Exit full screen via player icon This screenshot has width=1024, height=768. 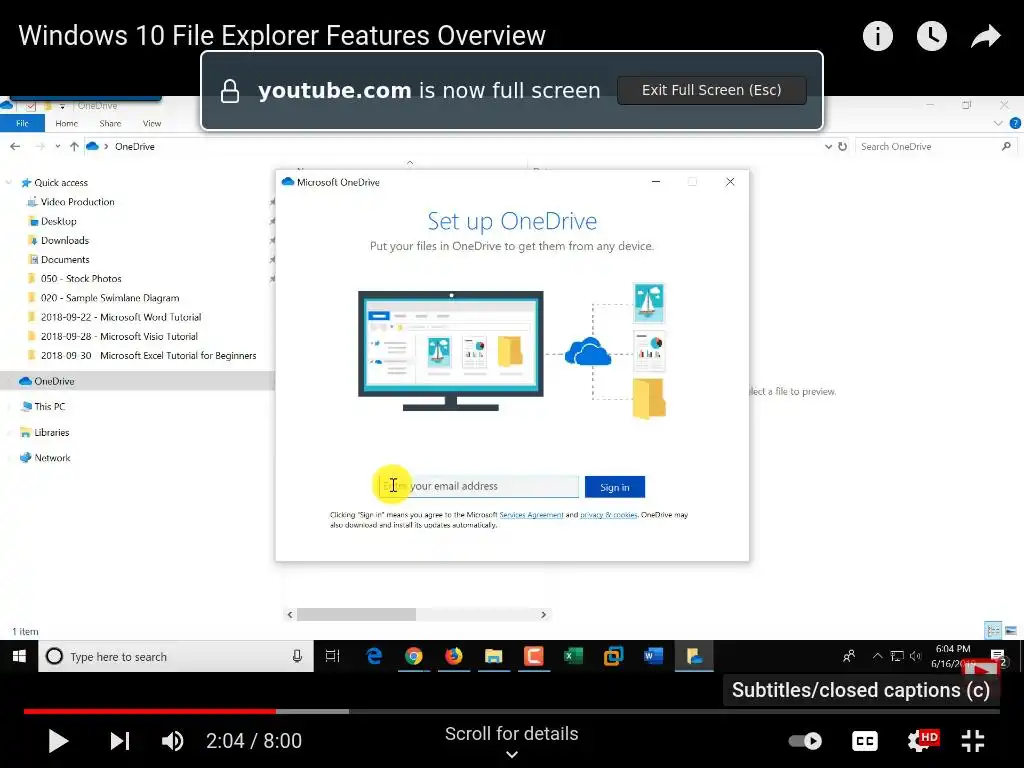click(973, 741)
